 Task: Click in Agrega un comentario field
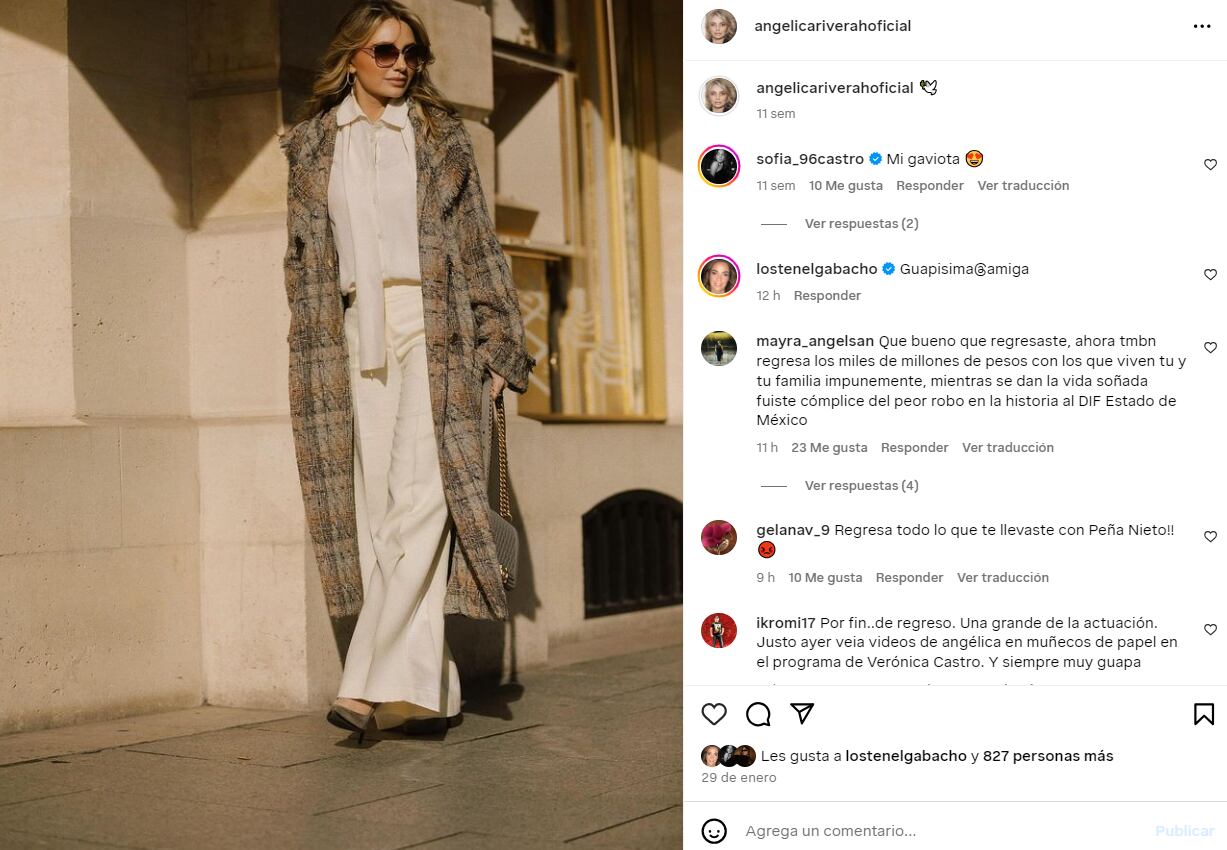pyautogui.click(x=940, y=831)
